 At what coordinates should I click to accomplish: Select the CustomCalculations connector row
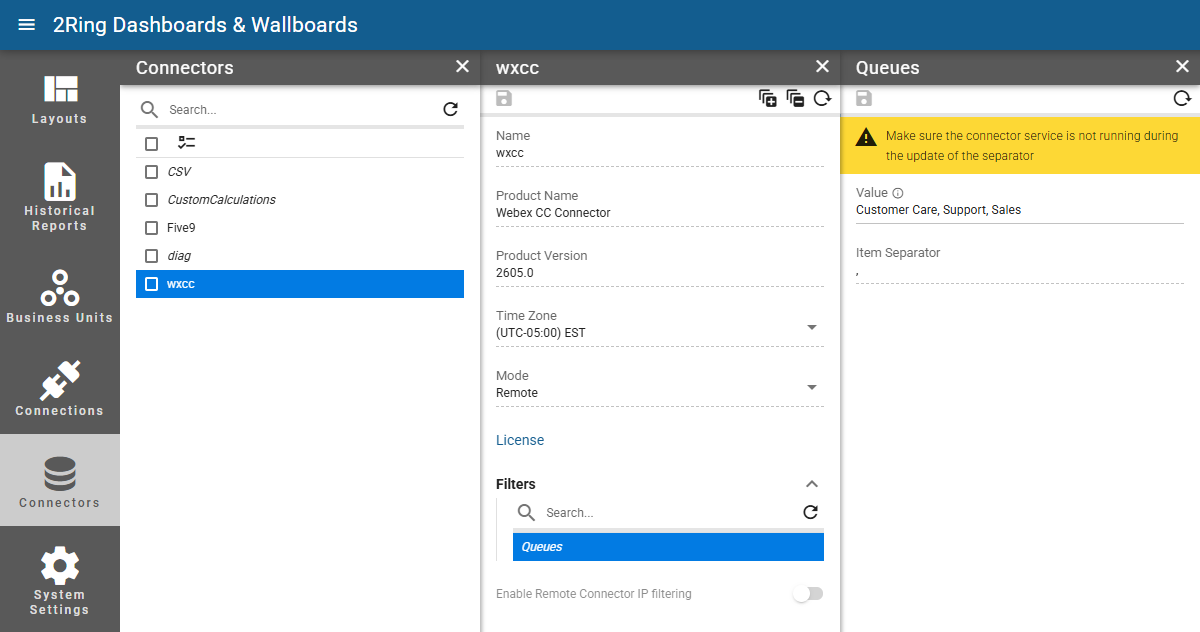pyautogui.click(x=300, y=200)
